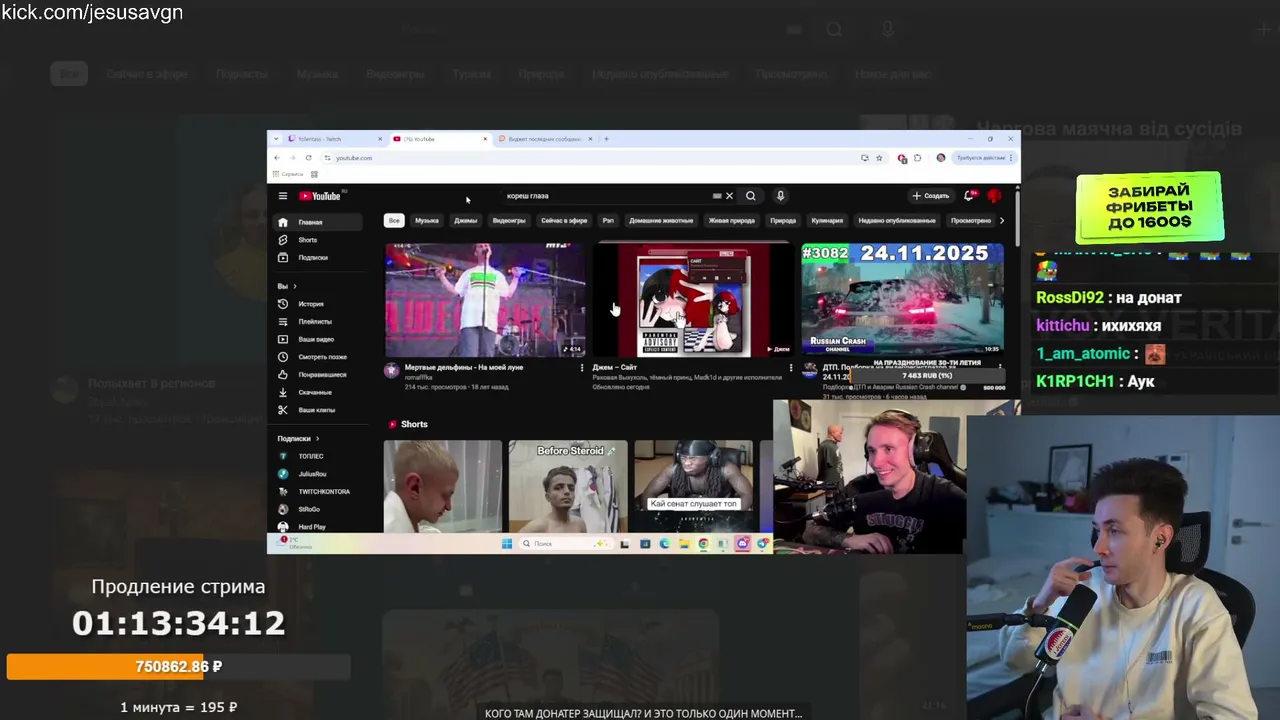Expand the Подписки subscriptions header
This screenshot has width=1280, height=720.
[x=298, y=438]
